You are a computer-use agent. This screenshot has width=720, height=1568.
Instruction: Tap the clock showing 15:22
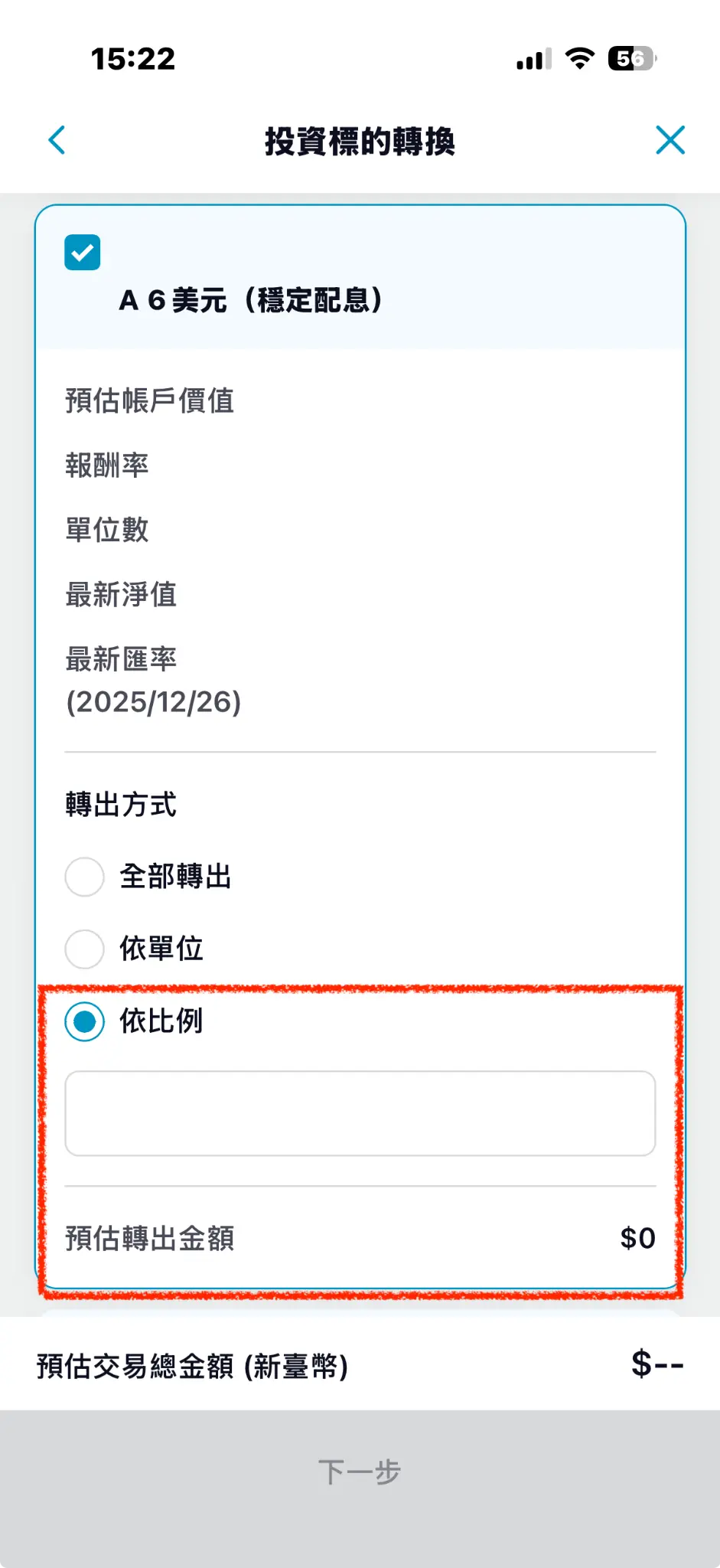pos(132,59)
